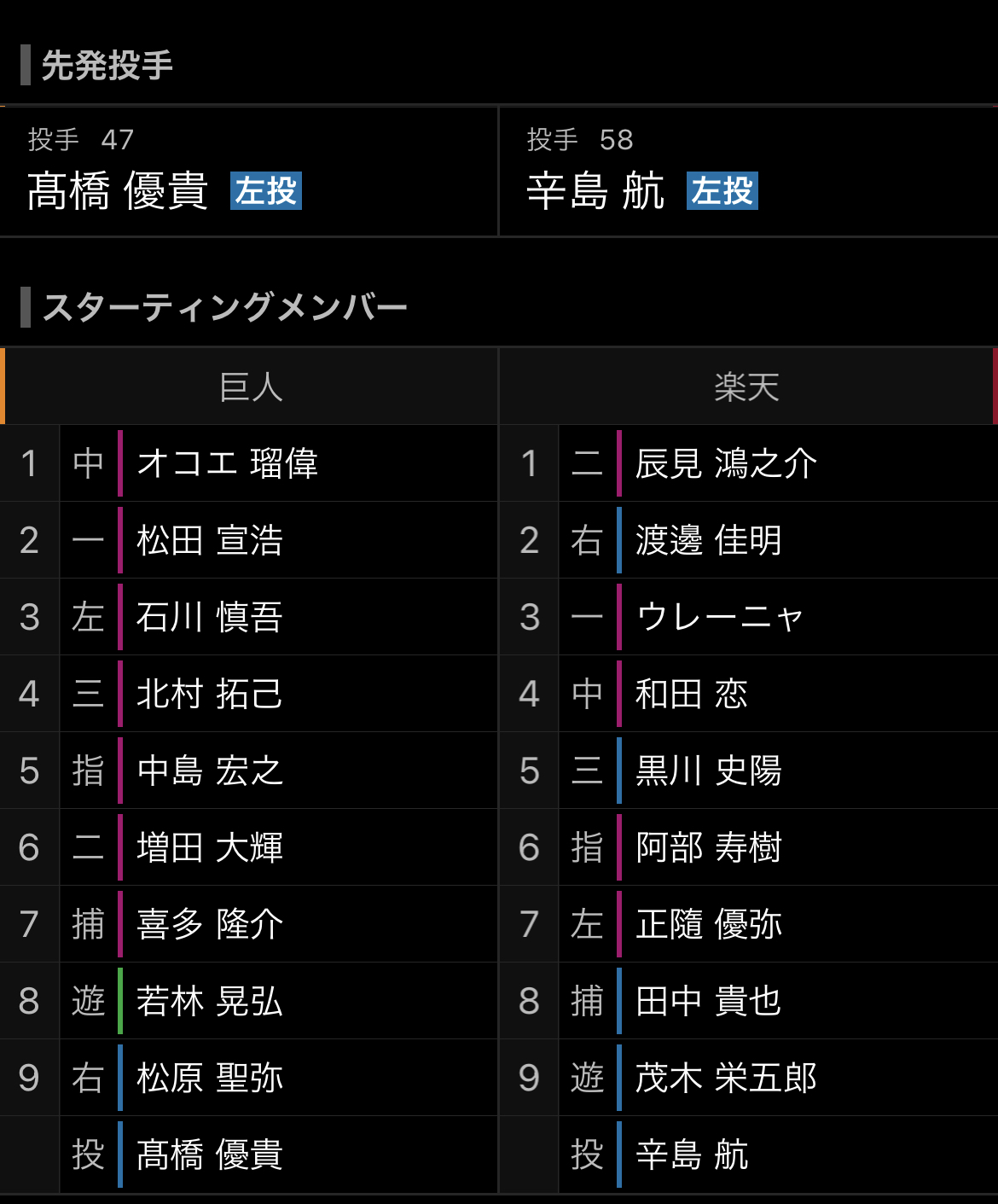Select the 楽天 team header

point(748,387)
